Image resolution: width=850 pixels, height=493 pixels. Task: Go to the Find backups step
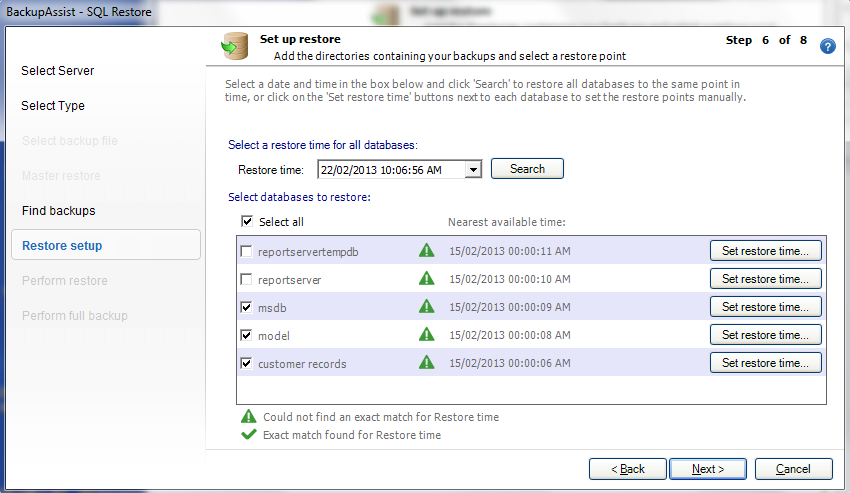[x=59, y=210]
